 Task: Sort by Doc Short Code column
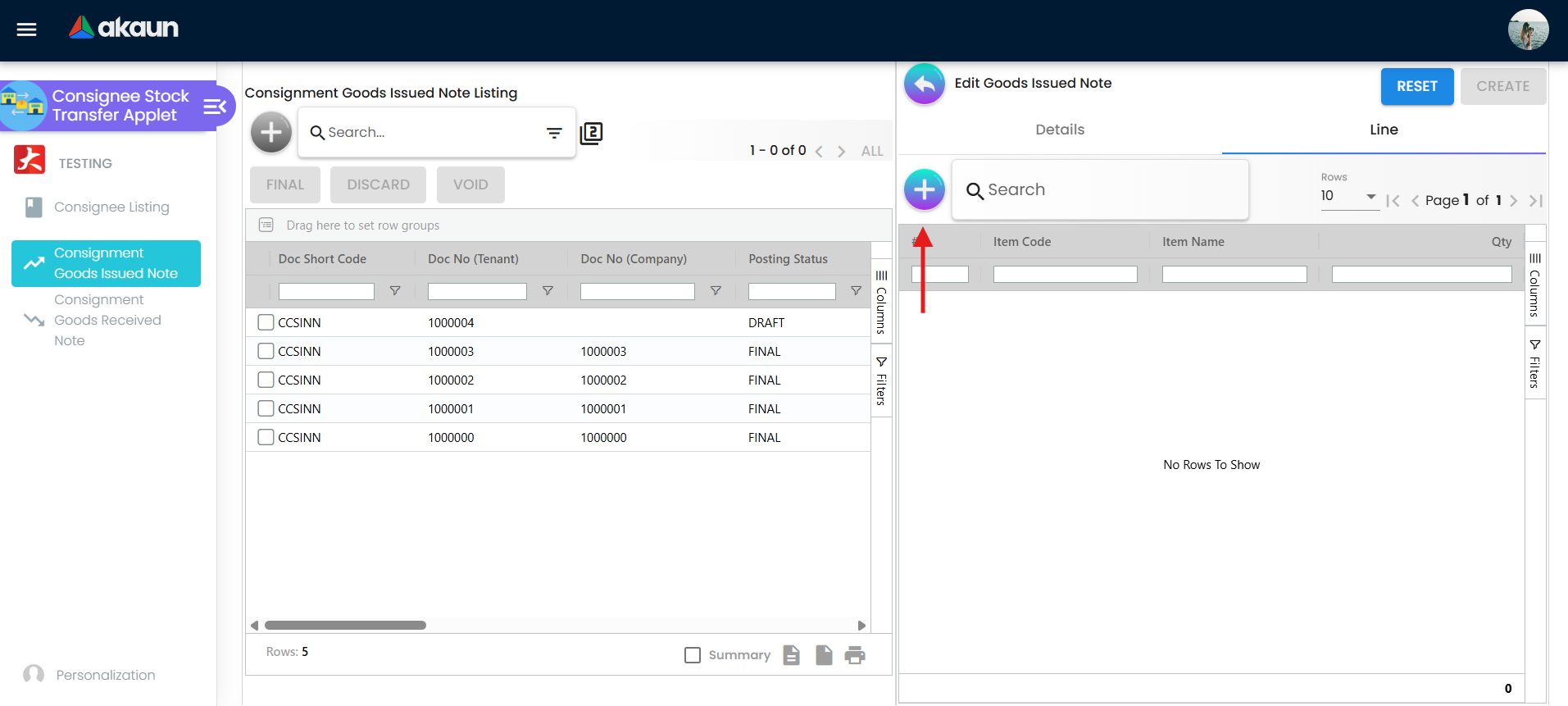pos(322,259)
